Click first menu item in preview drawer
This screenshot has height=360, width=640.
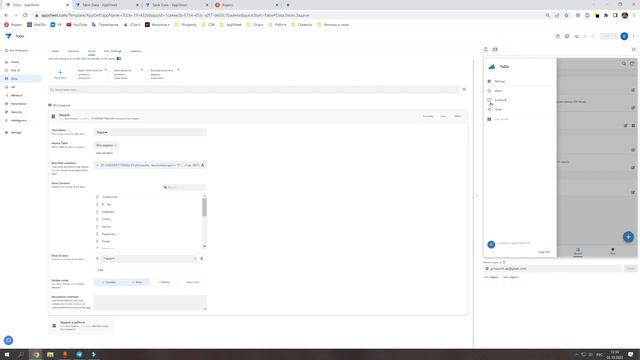point(500,81)
